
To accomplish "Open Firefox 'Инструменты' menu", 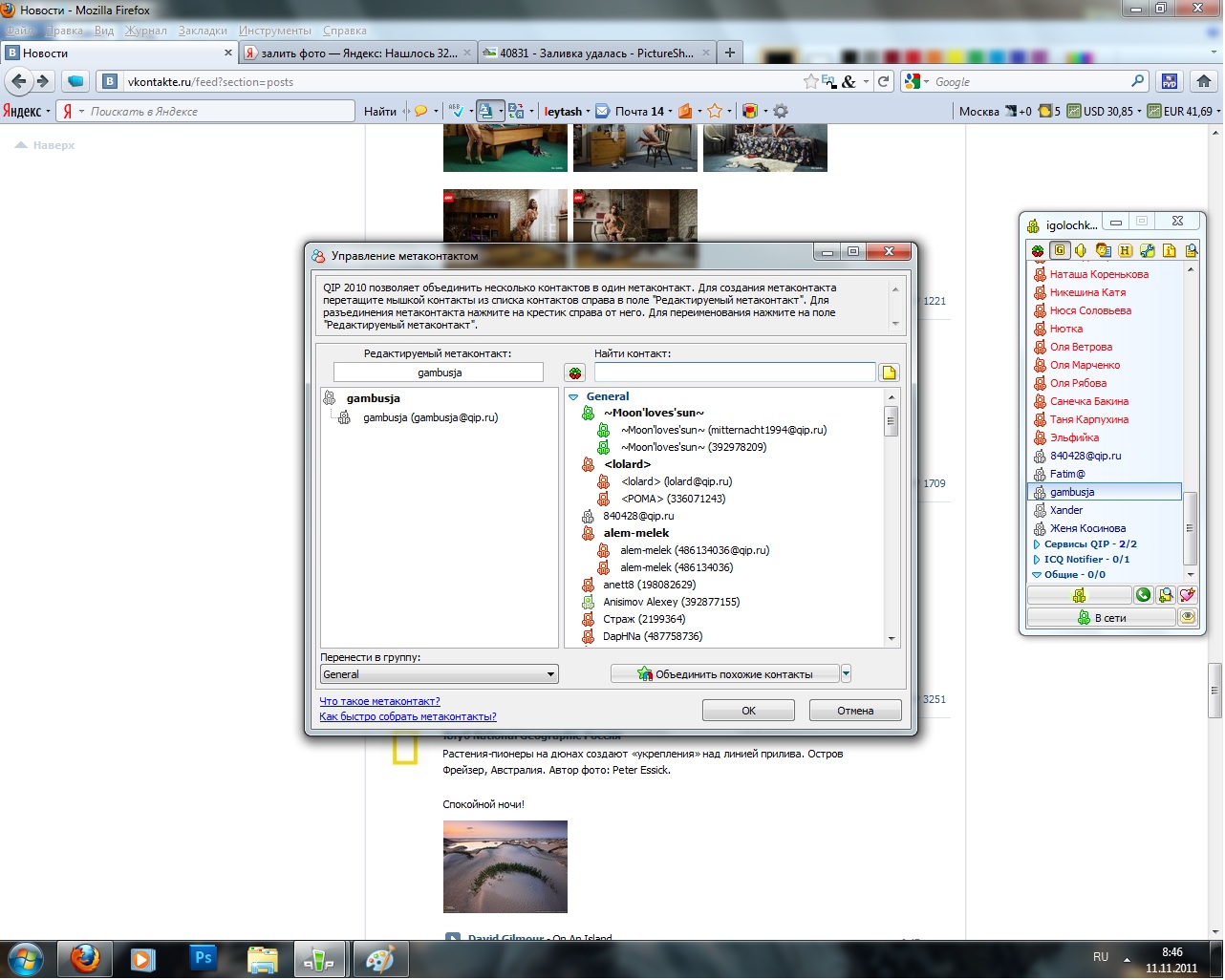I will [x=275, y=31].
